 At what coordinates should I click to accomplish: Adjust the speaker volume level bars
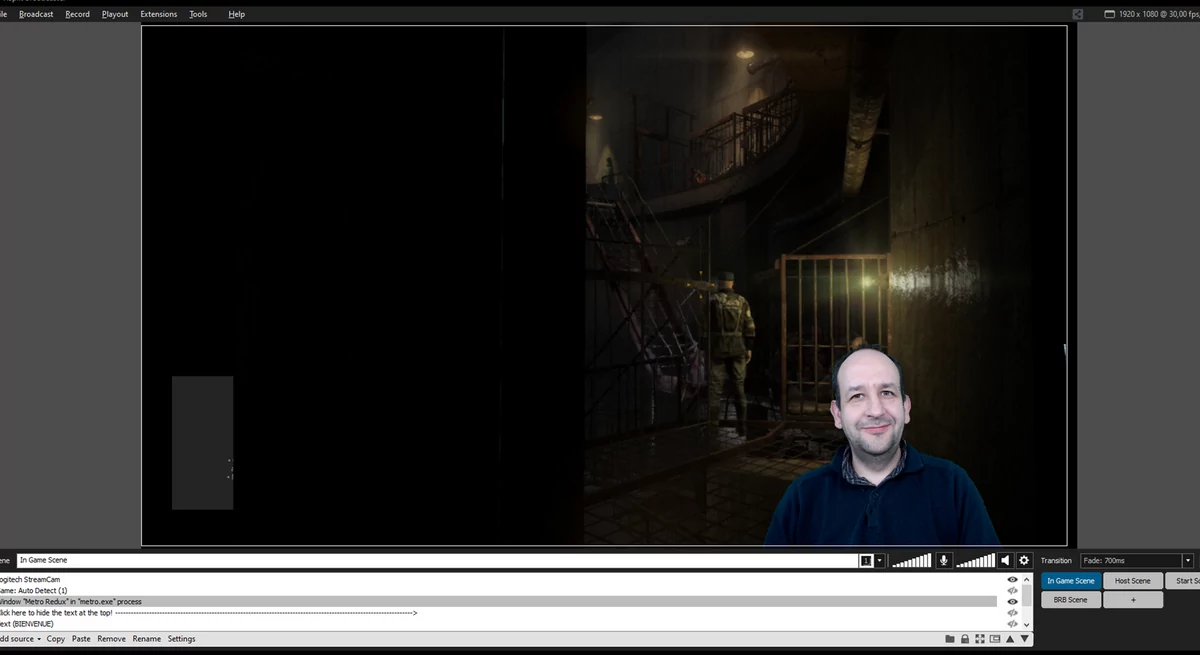tap(976, 561)
